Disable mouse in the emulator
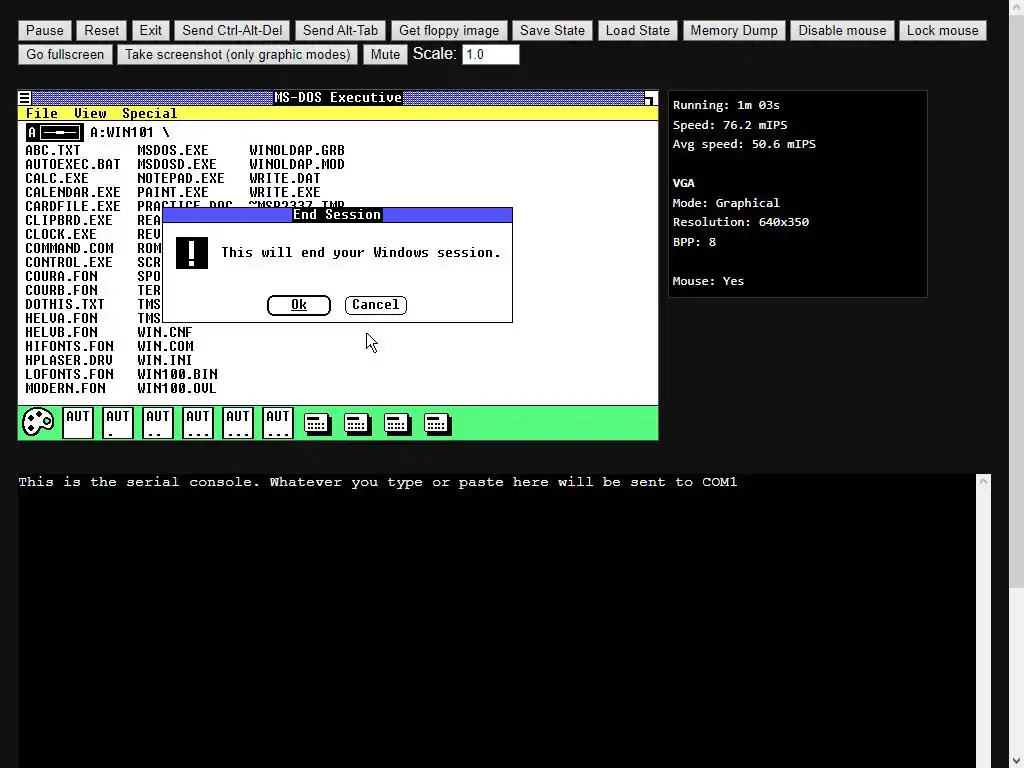This screenshot has height=768, width=1024. (x=842, y=31)
